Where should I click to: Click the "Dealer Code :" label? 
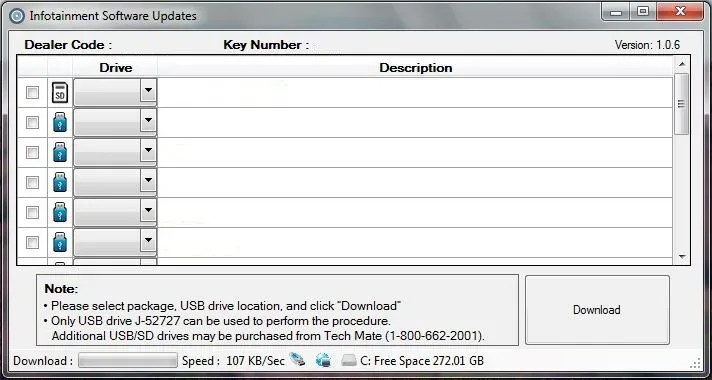point(68,45)
